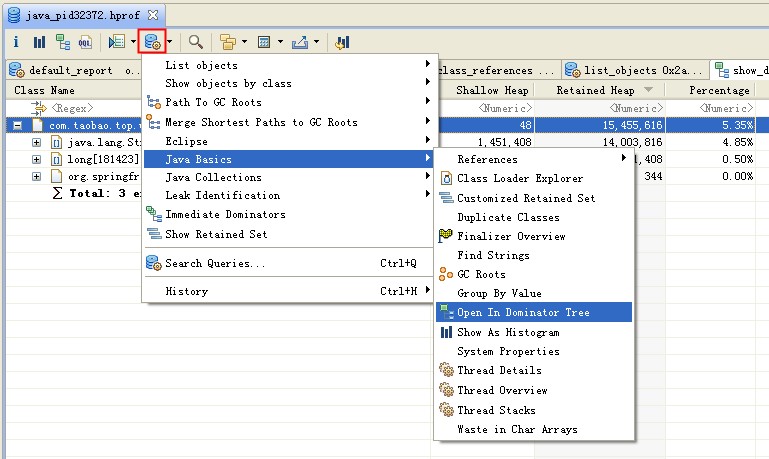Expand the long[181423] tree row
Image resolution: width=769 pixels, height=459 pixels.
(x=37, y=160)
